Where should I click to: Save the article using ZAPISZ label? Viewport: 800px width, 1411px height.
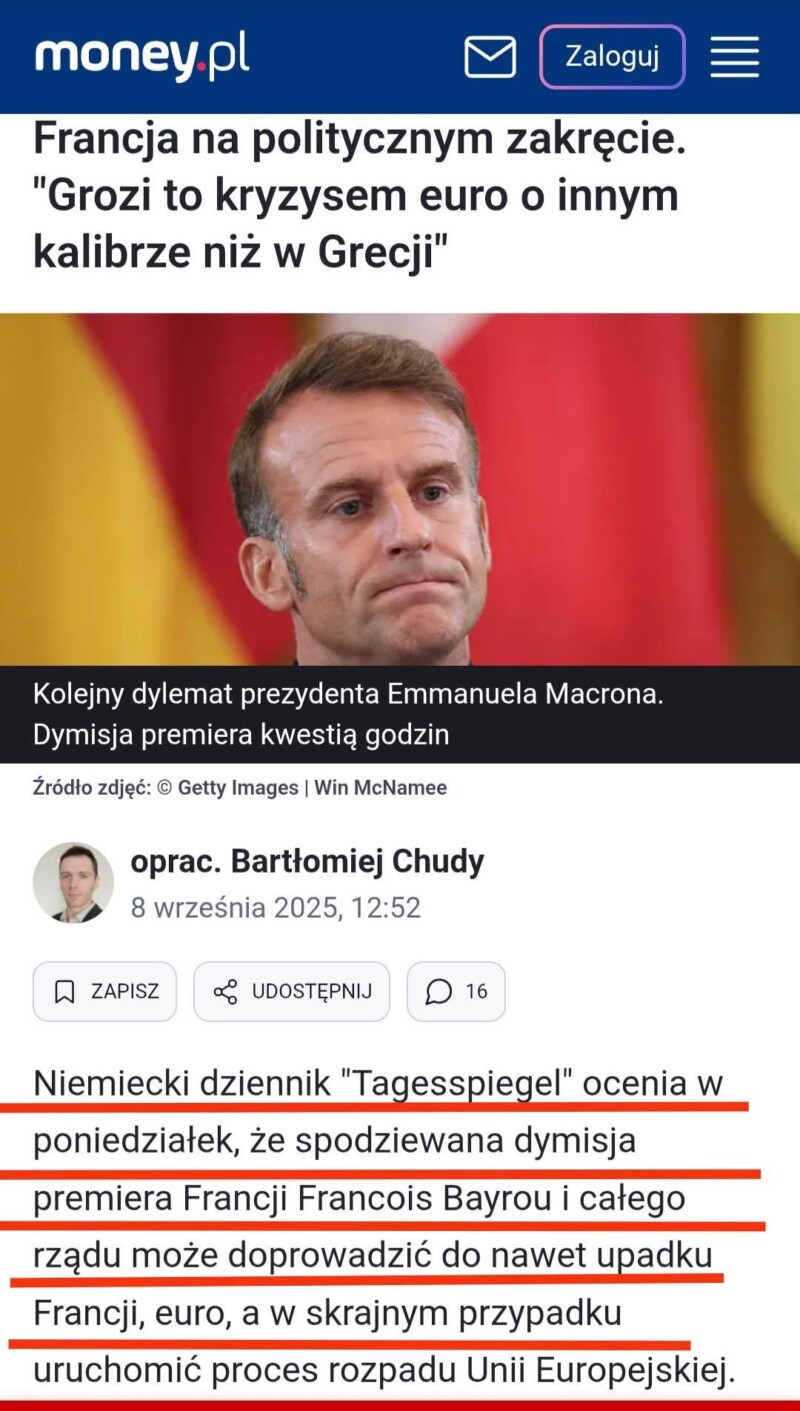125,991
